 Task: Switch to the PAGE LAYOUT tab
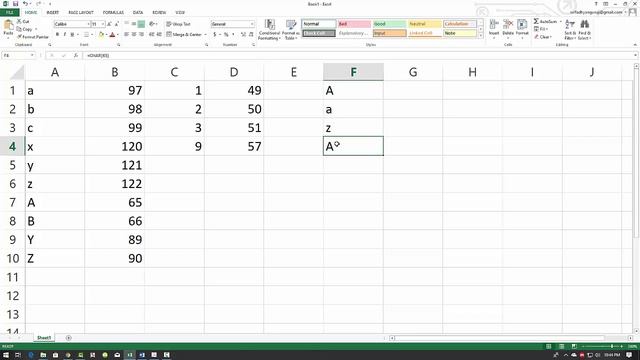coord(81,13)
